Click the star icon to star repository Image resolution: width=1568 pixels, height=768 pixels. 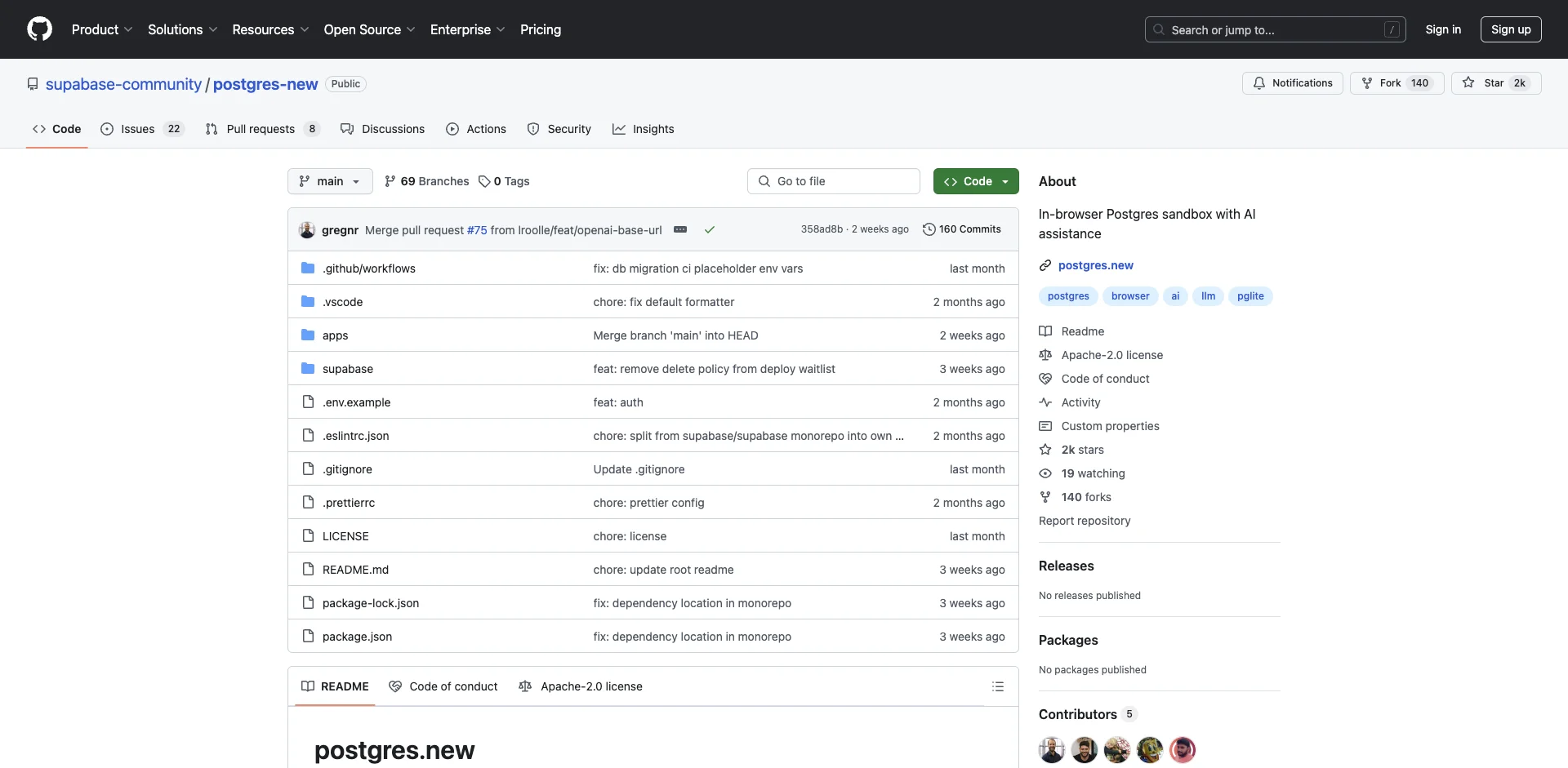coord(1468,83)
